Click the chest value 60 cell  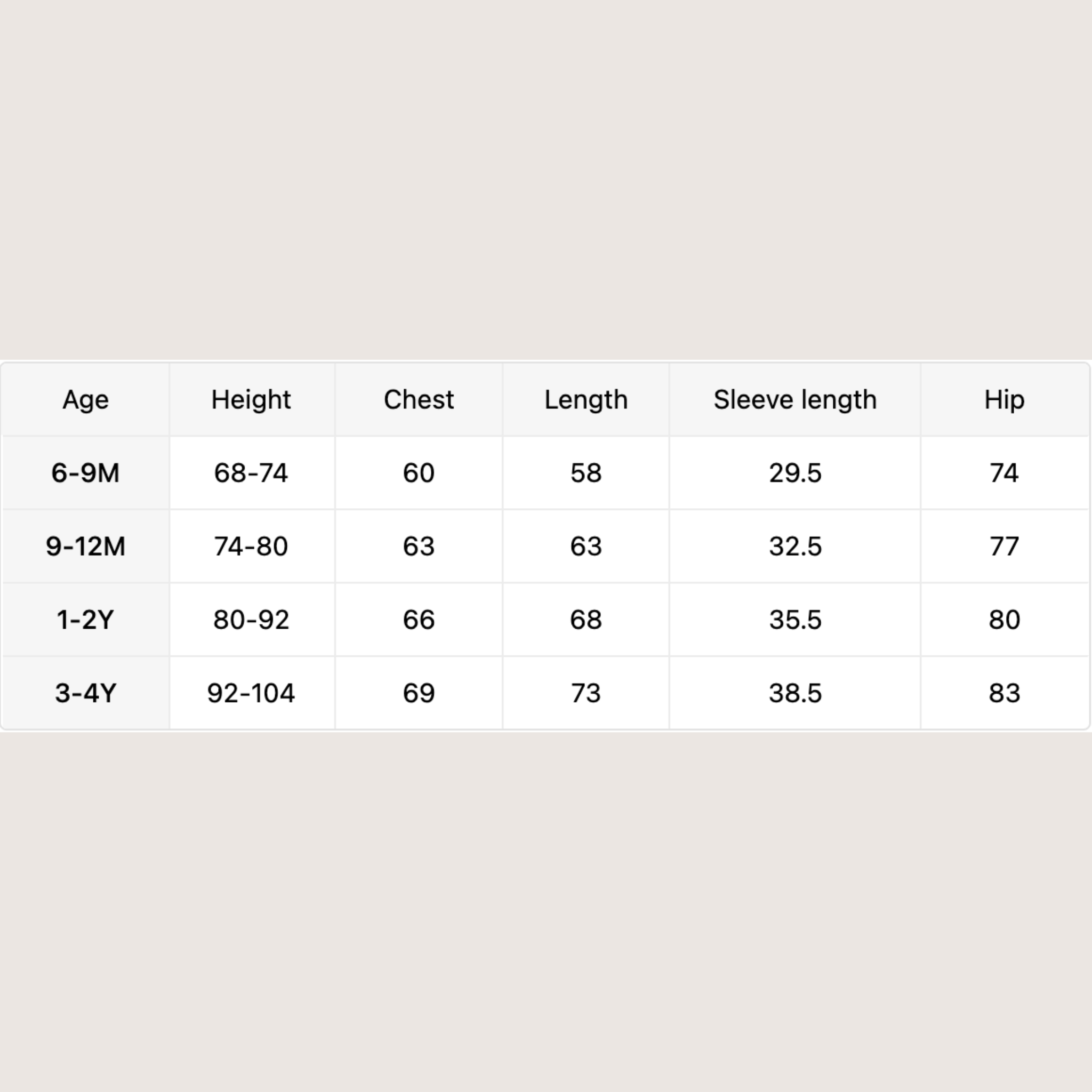418,472
